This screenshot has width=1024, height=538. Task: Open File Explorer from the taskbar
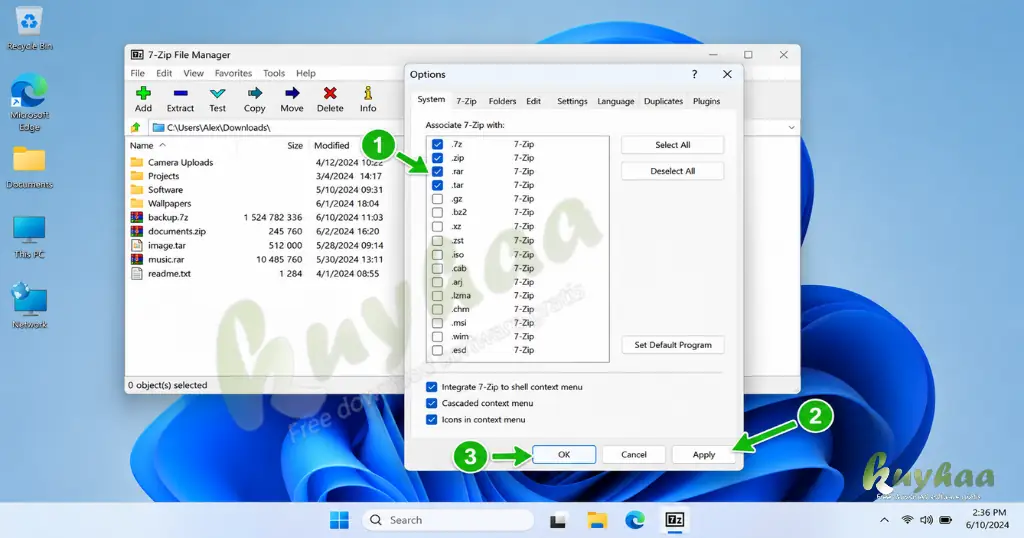597,520
